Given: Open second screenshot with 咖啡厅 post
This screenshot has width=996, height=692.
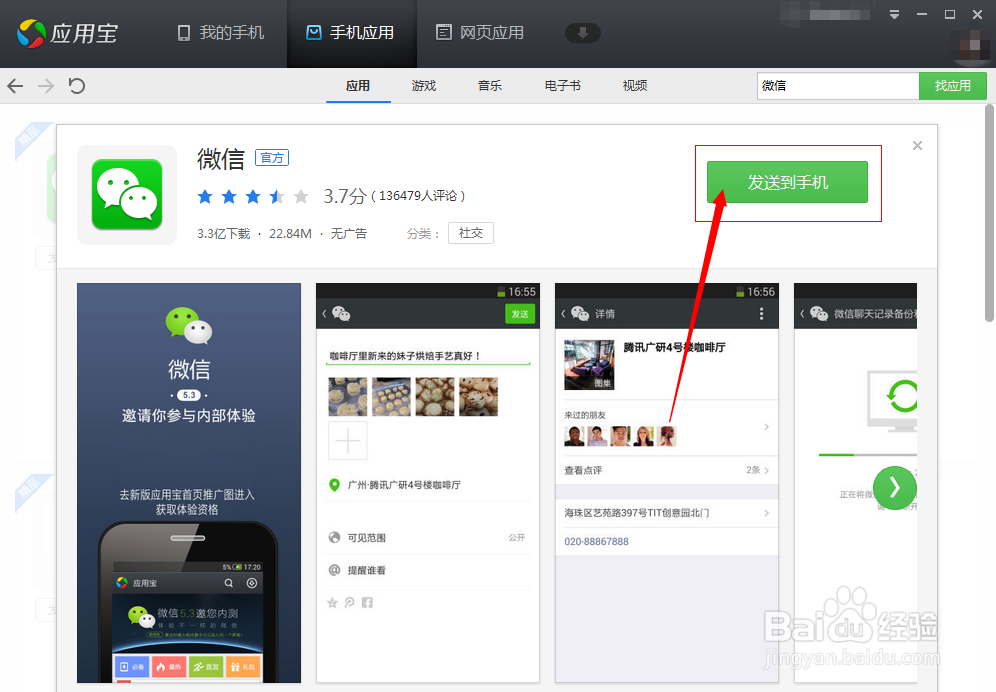Looking at the screenshot, I should [428, 483].
